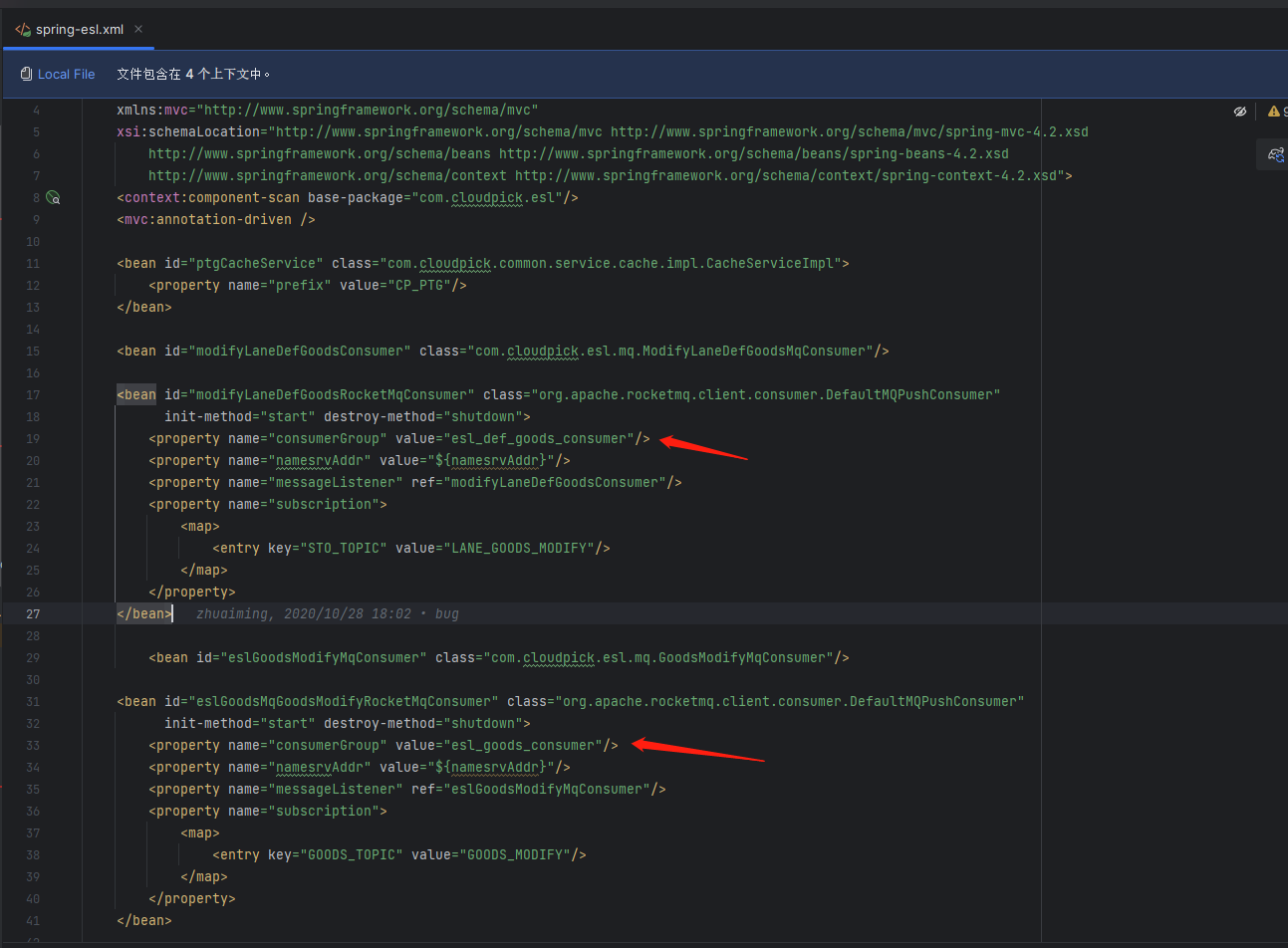Click line number 31 in the gutter
1288x948 pixels.
coord(34,701)
